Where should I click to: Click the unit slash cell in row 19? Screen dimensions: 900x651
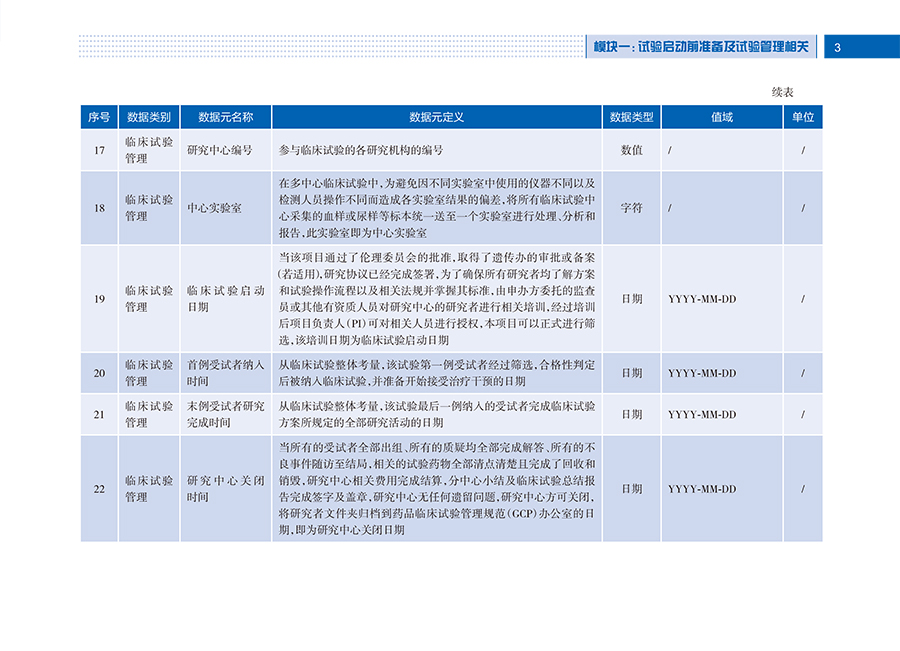[x=803, y=299]
